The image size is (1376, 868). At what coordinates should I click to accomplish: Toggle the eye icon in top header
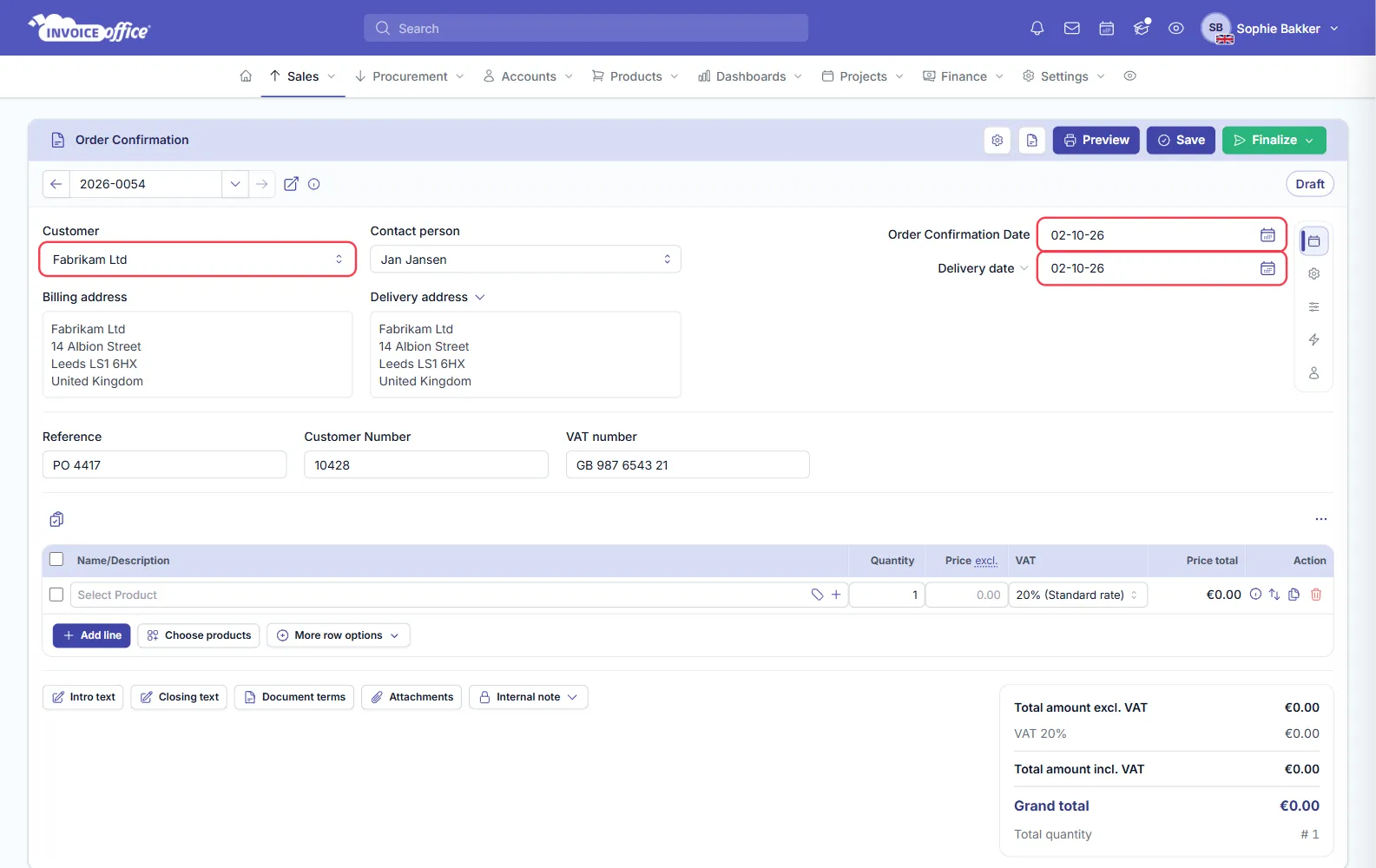tap(1175, 29)
